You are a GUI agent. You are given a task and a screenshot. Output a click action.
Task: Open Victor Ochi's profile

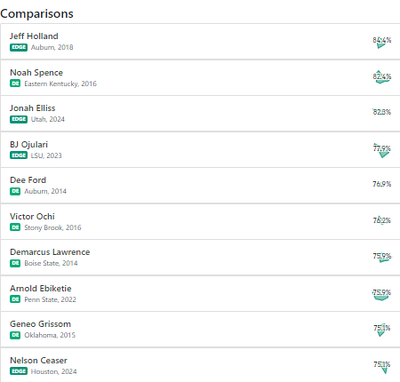coord(200,222)
